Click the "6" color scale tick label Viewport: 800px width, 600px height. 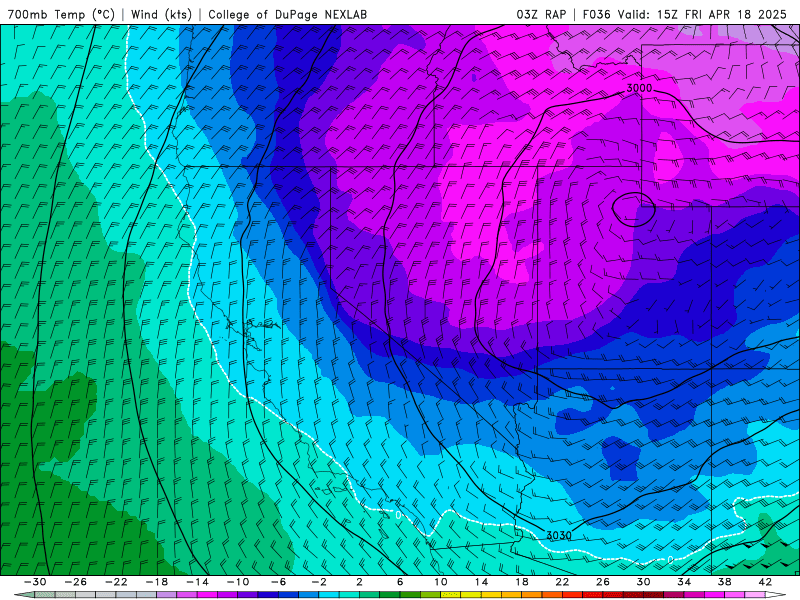pos(400,582)
